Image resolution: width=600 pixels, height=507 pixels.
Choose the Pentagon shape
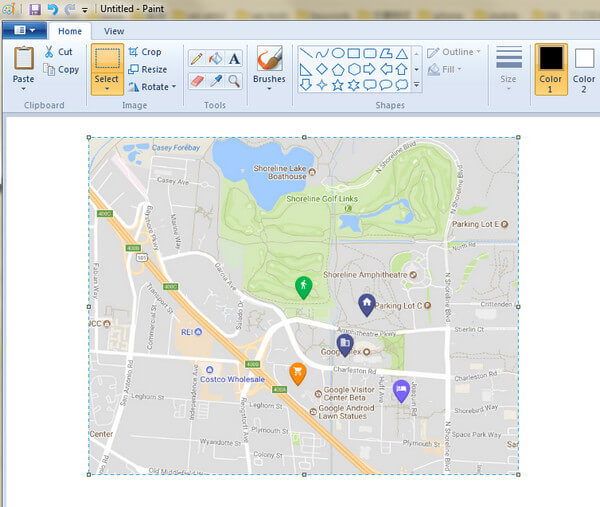[338, 69]
